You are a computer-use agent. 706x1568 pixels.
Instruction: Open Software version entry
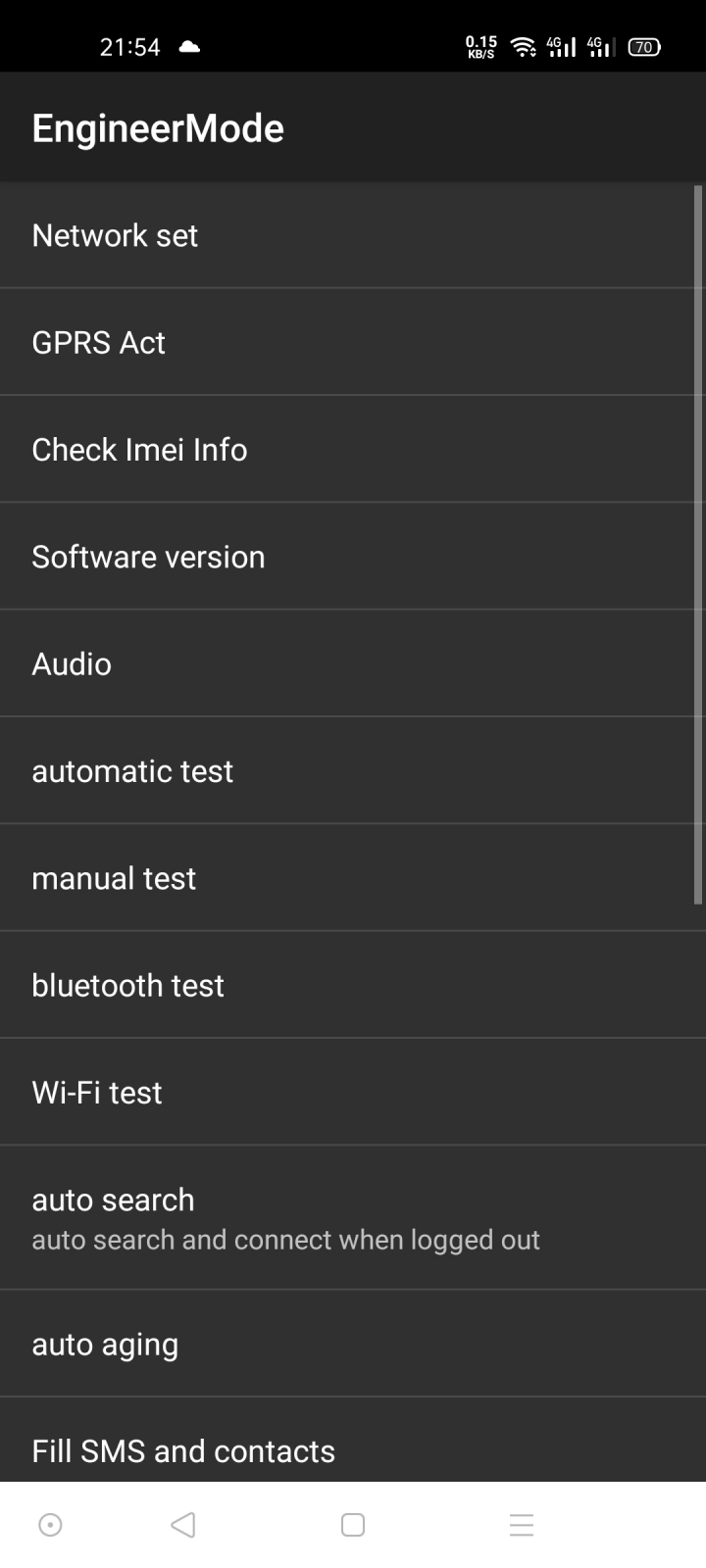click(x=353, y=557)
